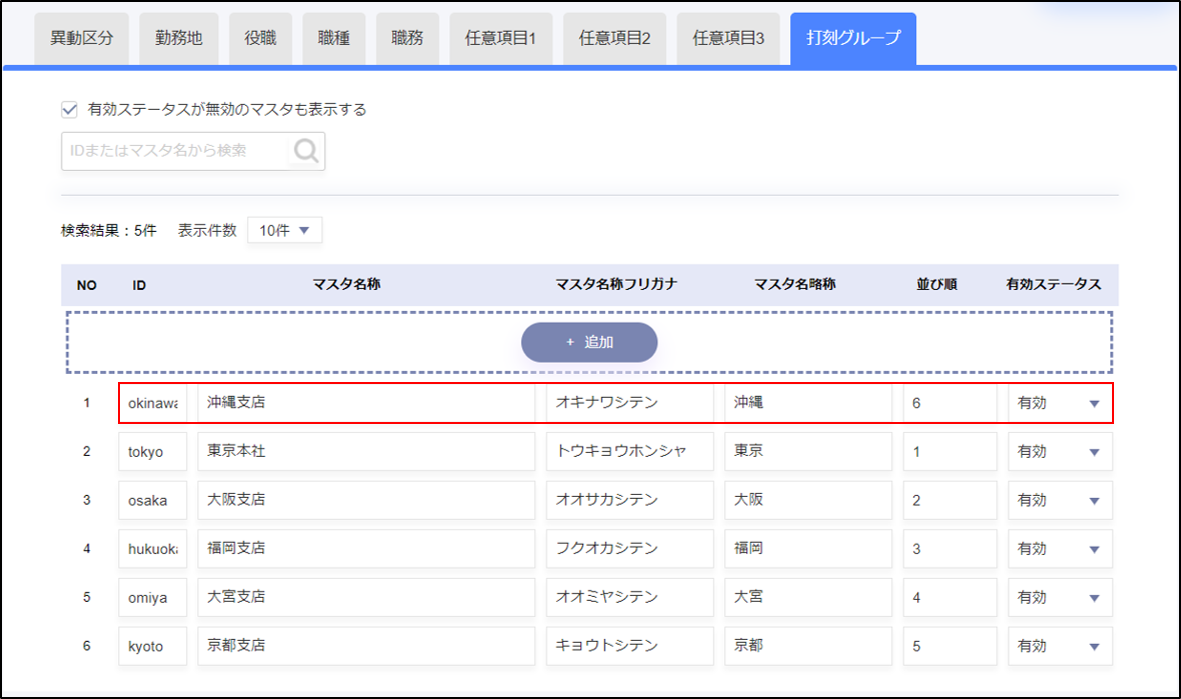The image size is (1181, 699).
Task: Select the 役職 tab
Action: [261, 39]
